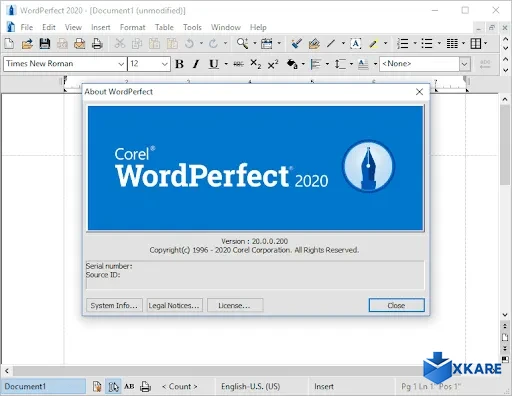Expand the Undo history arrow
Image resolution: width=512 pixels, height=396 pixels.
[x=201, y=43]
